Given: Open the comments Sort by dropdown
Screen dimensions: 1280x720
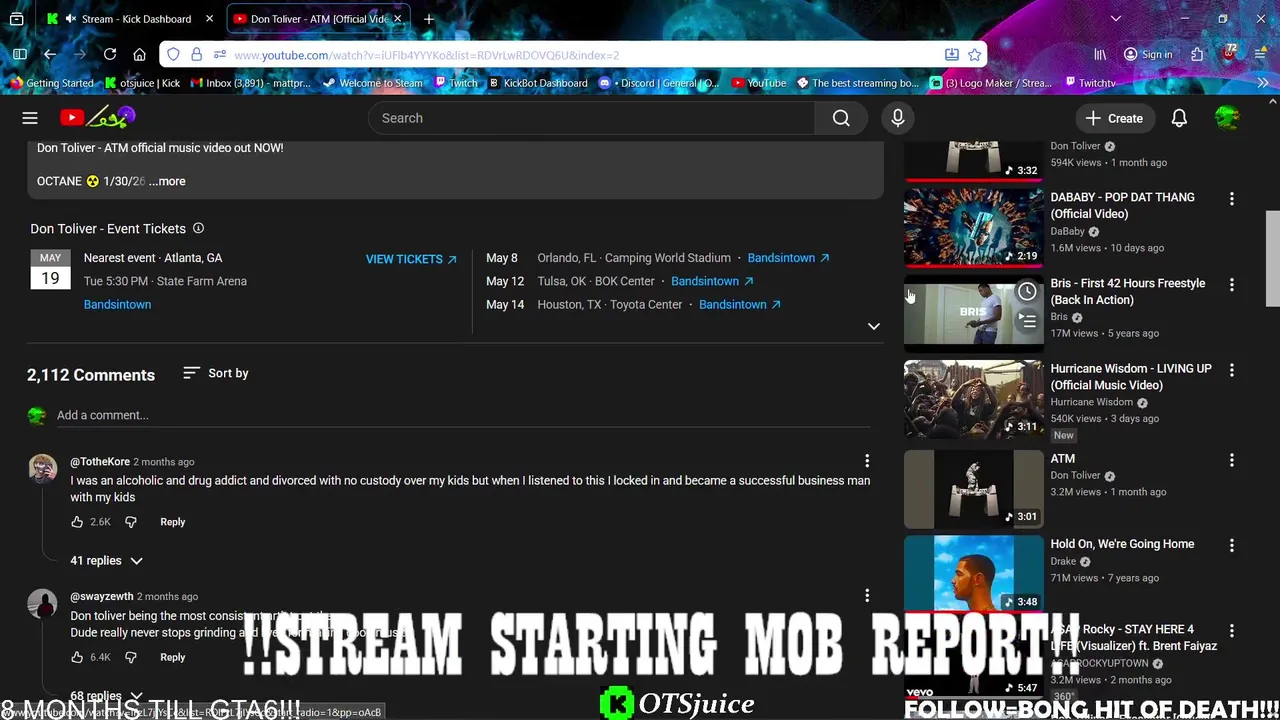Looking at the screenshot, I should pyautogui.click(x=215, y=373).
